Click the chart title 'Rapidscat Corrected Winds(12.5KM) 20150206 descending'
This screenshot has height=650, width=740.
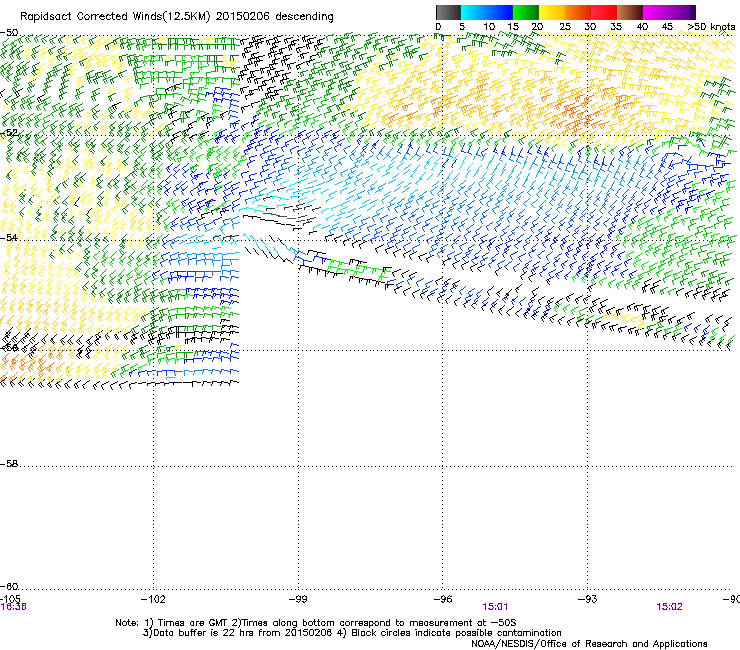pyautogui.click(x=177, y=17)
